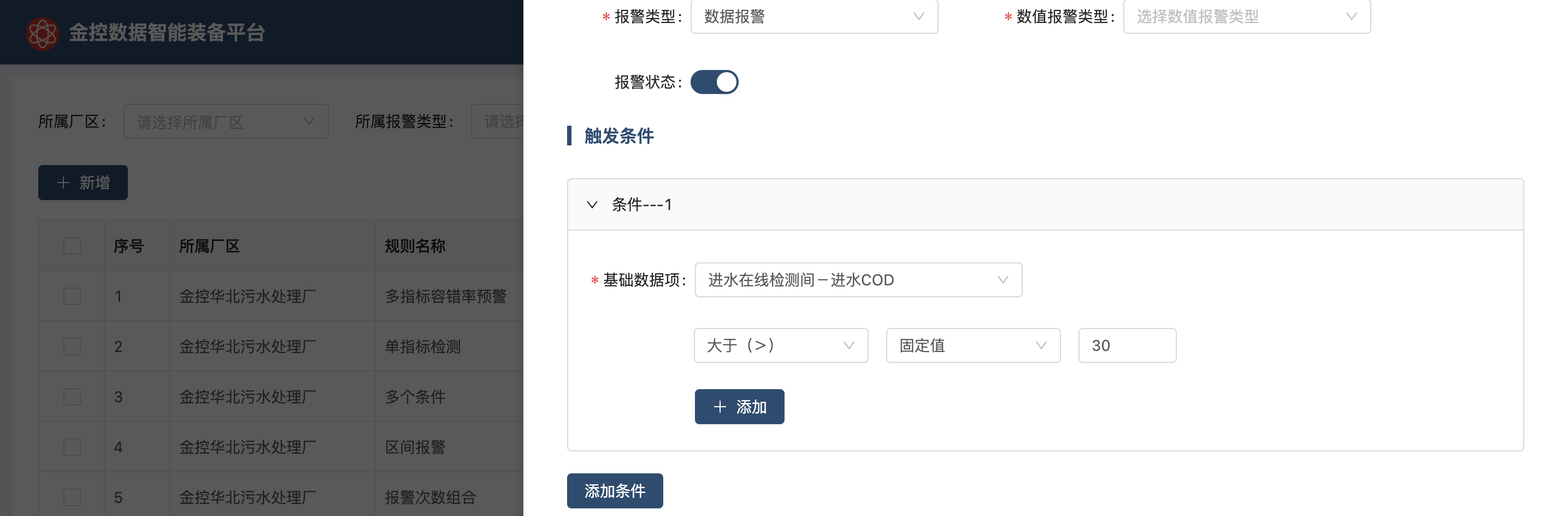
Task: Click the 条件---1 panel header title
Action: pyautogui.click(x=641, y=204)
